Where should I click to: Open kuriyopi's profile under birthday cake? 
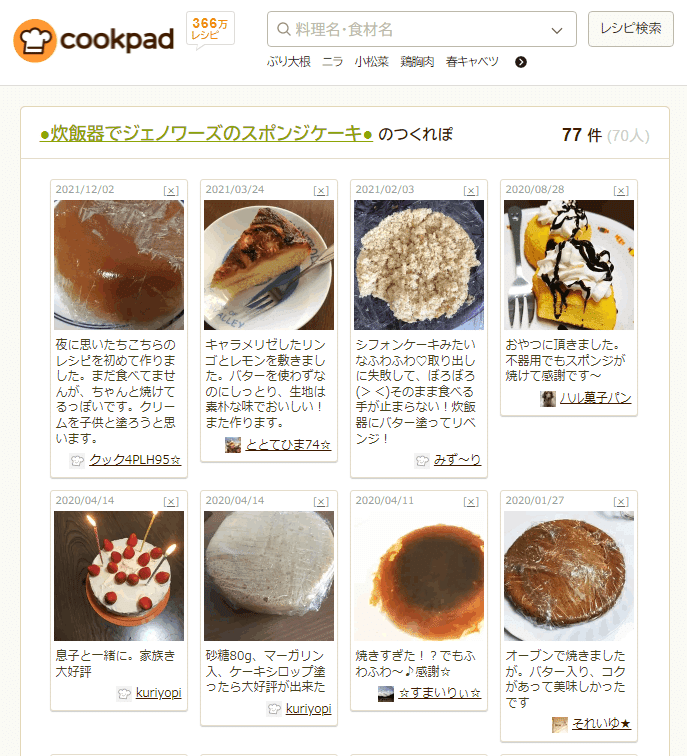click(x=158, y=693)
